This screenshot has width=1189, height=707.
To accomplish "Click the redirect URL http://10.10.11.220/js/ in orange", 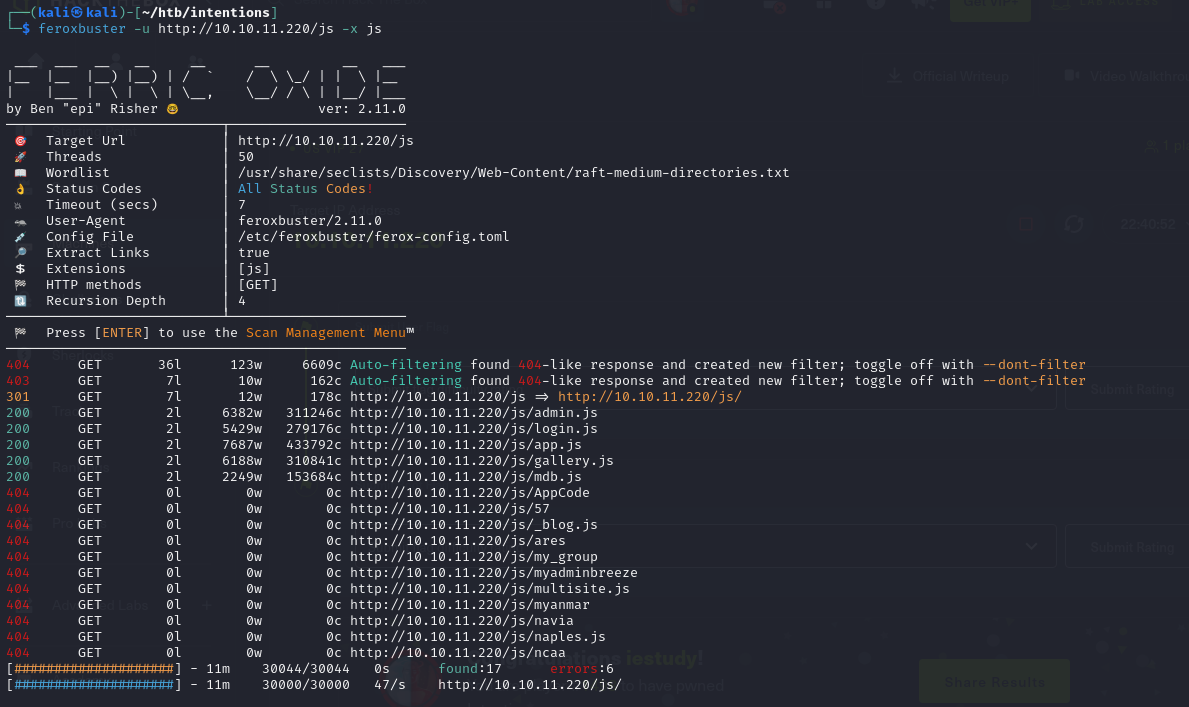I will 650,397.
